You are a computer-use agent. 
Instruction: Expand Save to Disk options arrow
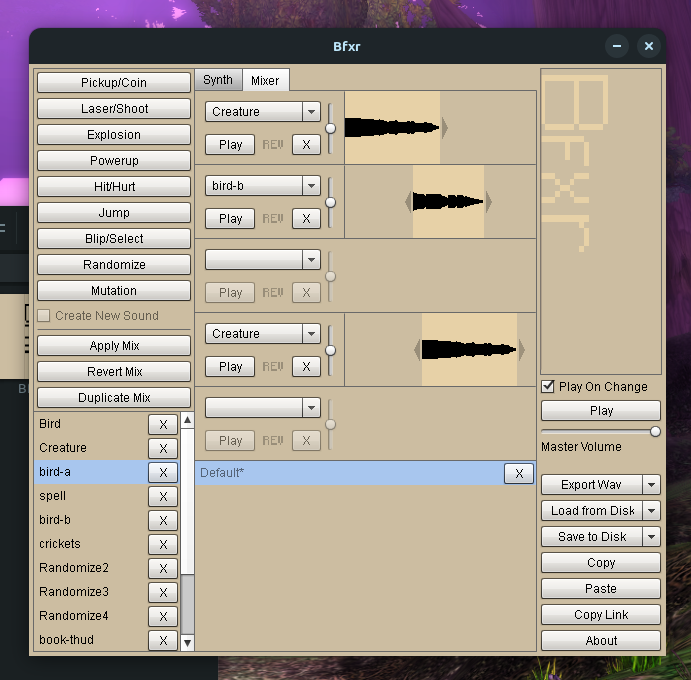[651, 537]
